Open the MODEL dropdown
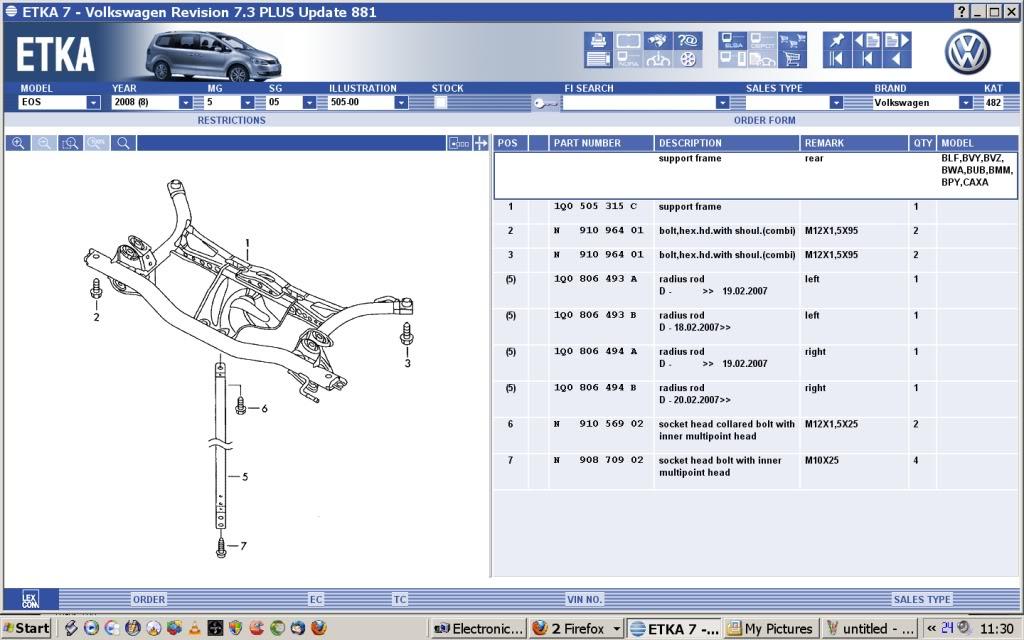The image size is (1024, 640). 93,103
